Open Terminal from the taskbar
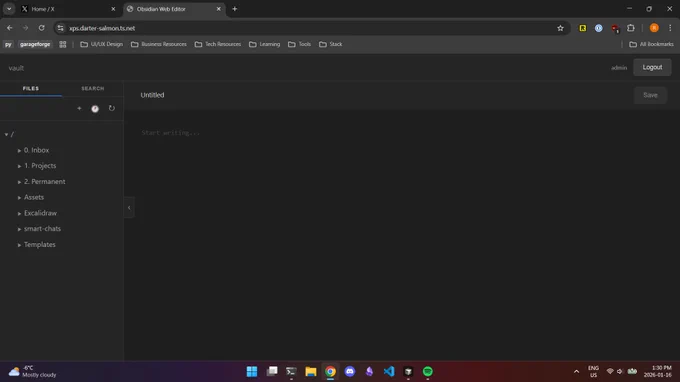 291,372
